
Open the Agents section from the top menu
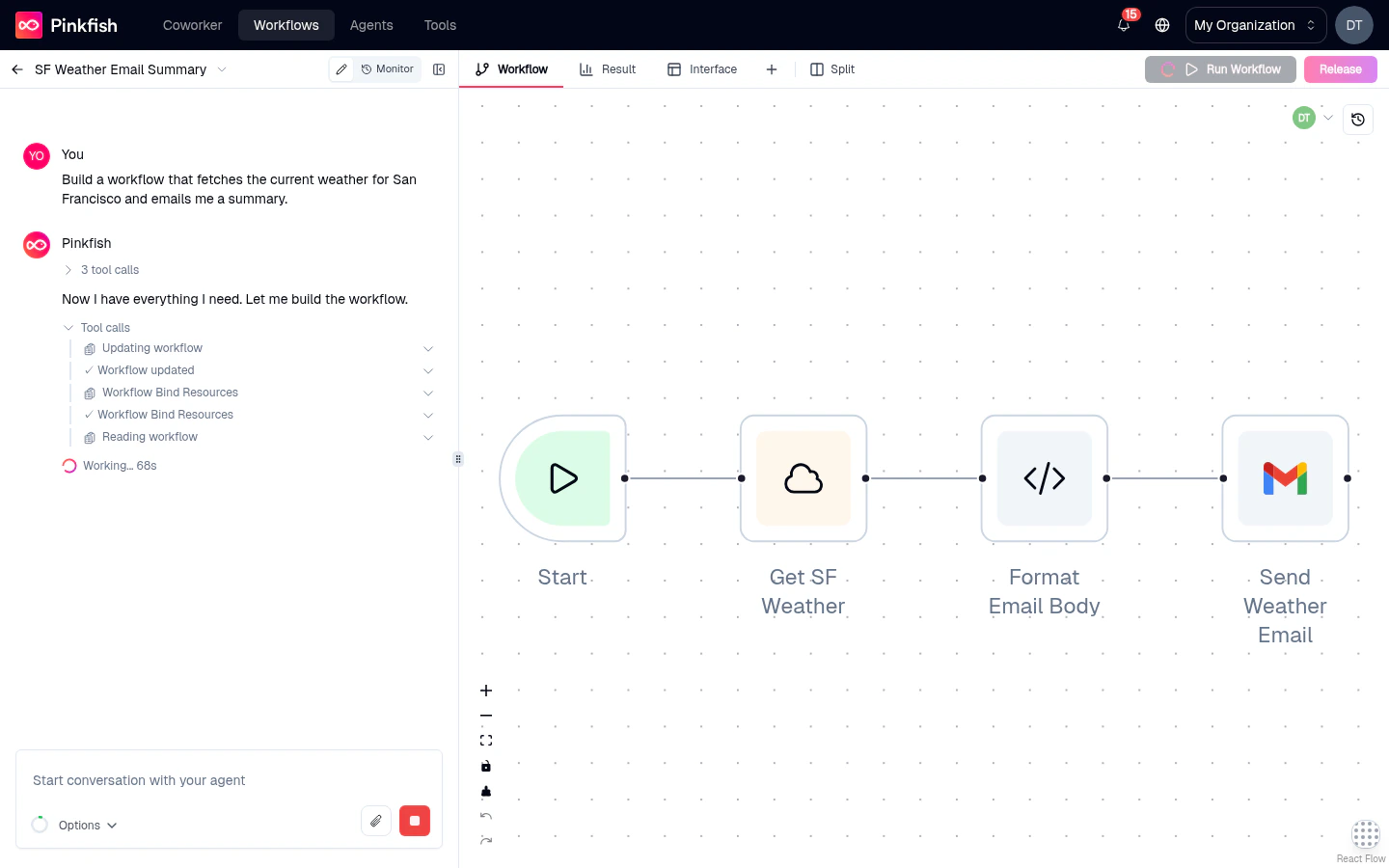coord(371,25)
